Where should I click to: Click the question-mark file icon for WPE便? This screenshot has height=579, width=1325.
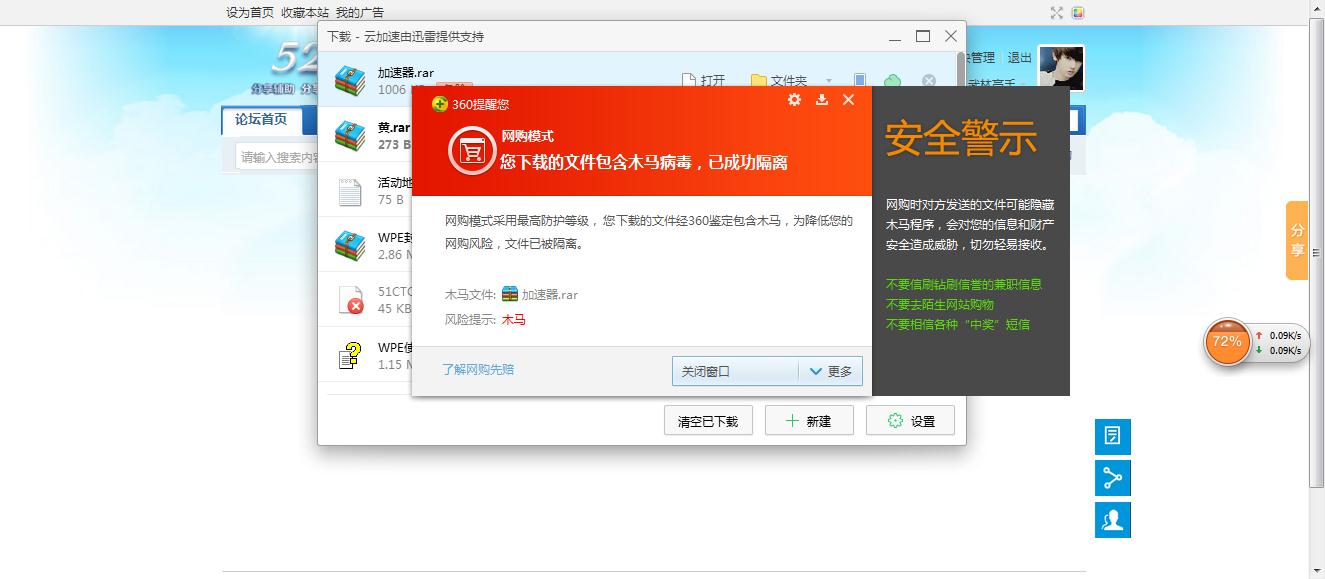[x=350, y=355]
